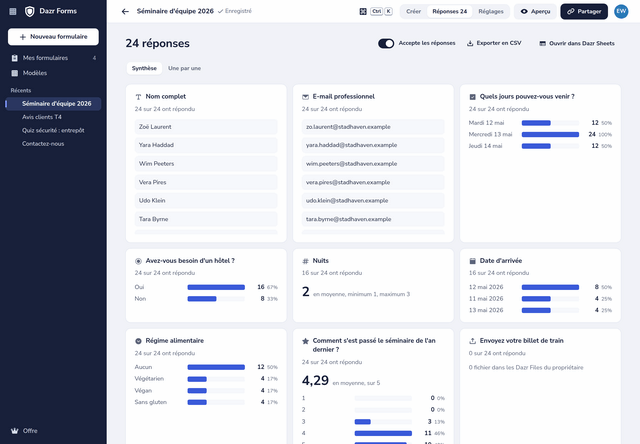The width and height of the screenshot is (640, 444).
Task: Toggle Accepte les réponses switch
Action: 386,43
